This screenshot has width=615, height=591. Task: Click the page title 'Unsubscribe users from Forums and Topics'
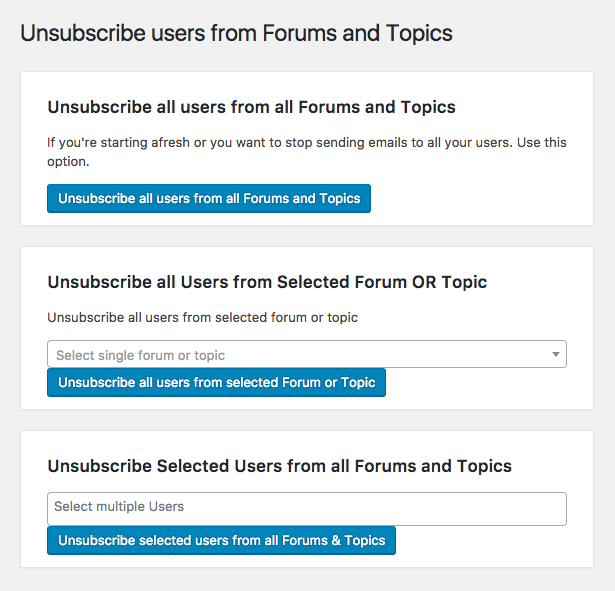click(236, 33)
